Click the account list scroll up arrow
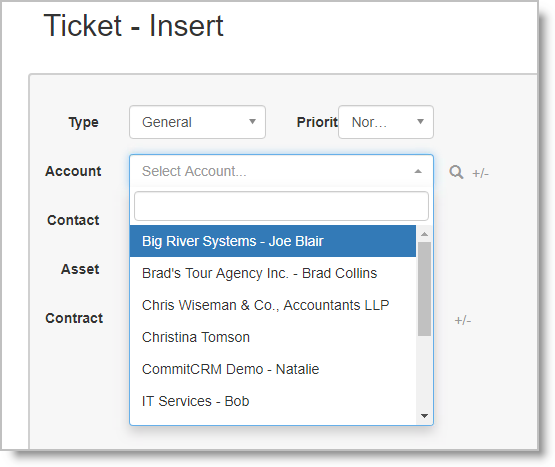The height and width of the screenshot is (467, 555). point(424,234)
